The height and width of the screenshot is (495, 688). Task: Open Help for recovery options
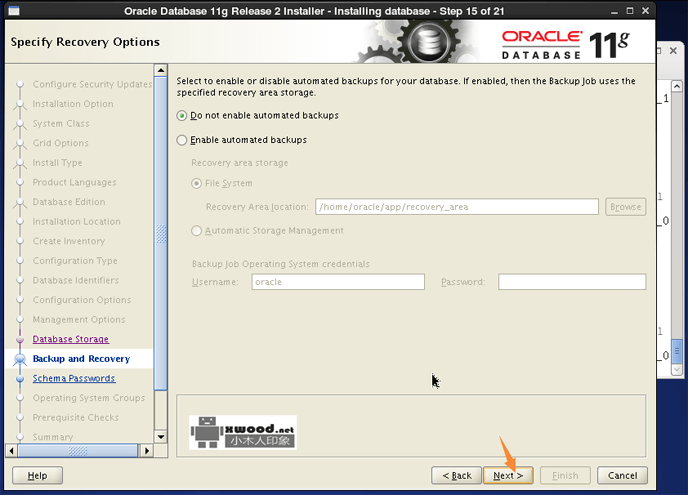[x=38, y=476]
